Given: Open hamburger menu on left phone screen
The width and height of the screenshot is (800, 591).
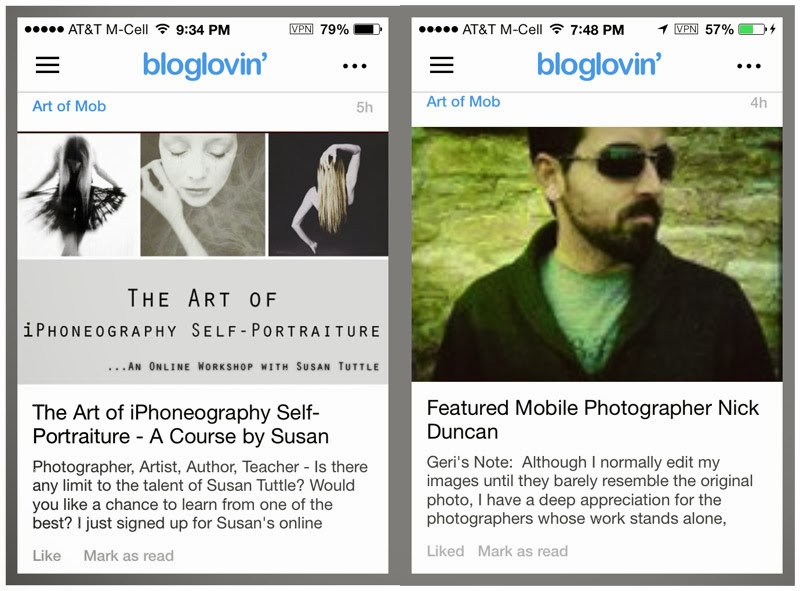Looking at the screenshot, I should (x=47, y=65).
